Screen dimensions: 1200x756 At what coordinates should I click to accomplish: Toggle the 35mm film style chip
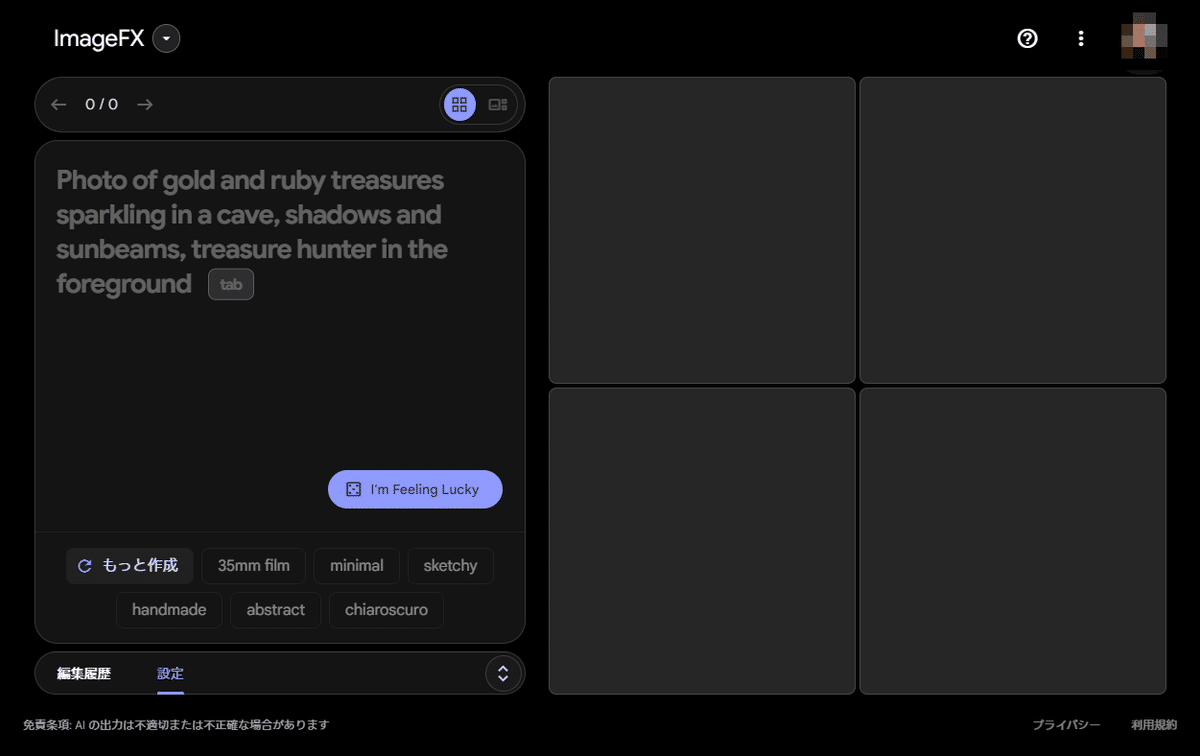(253, 565)
